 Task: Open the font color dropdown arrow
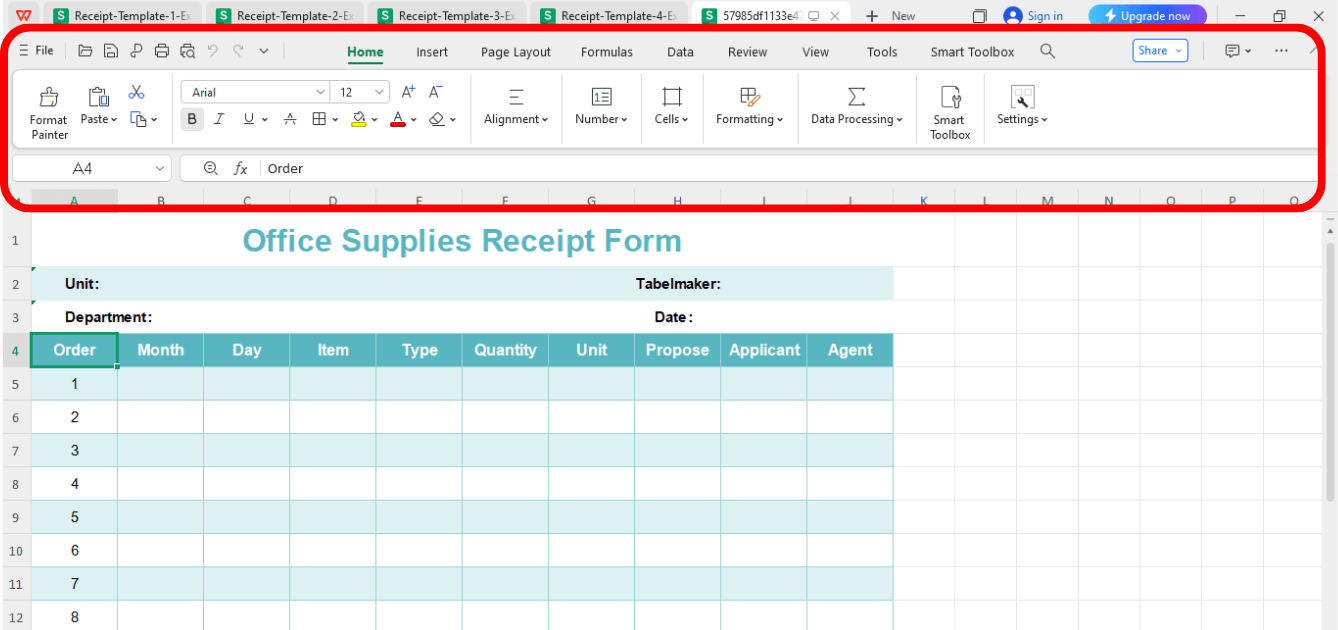415,120
